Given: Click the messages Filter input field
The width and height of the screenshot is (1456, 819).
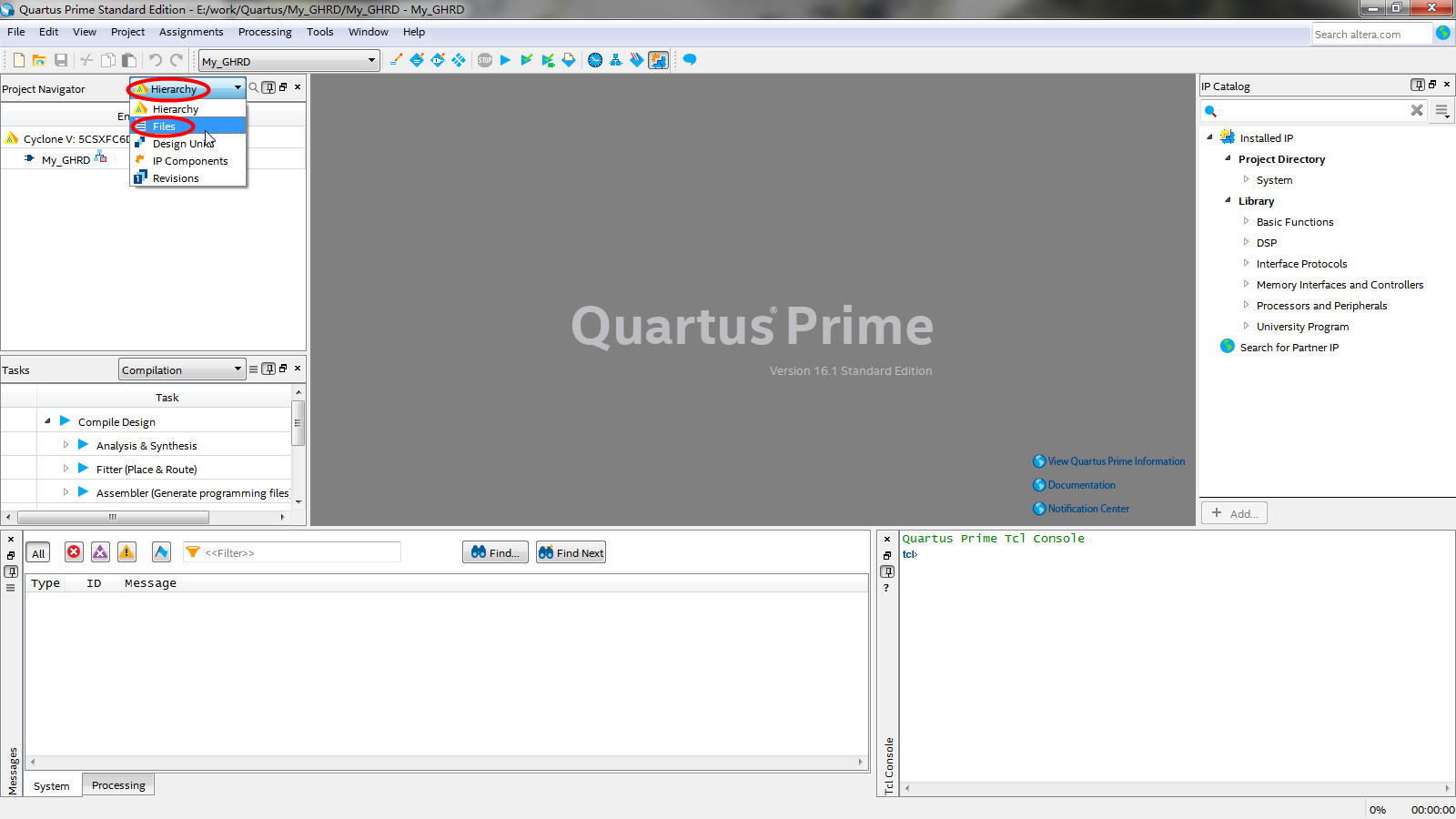Looking at the screenshot, I should click(x=292, y=552).
